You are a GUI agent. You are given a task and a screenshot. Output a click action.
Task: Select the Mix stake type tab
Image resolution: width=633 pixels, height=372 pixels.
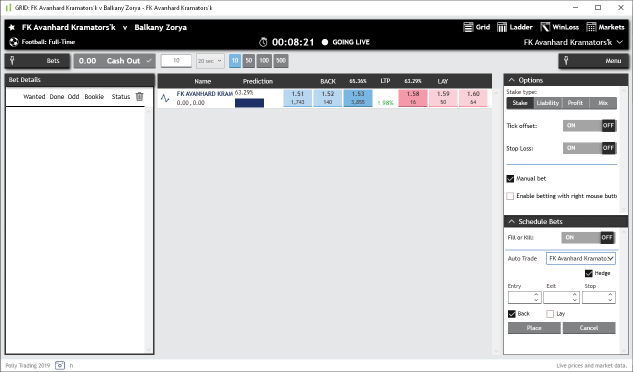tap(603, 103)
